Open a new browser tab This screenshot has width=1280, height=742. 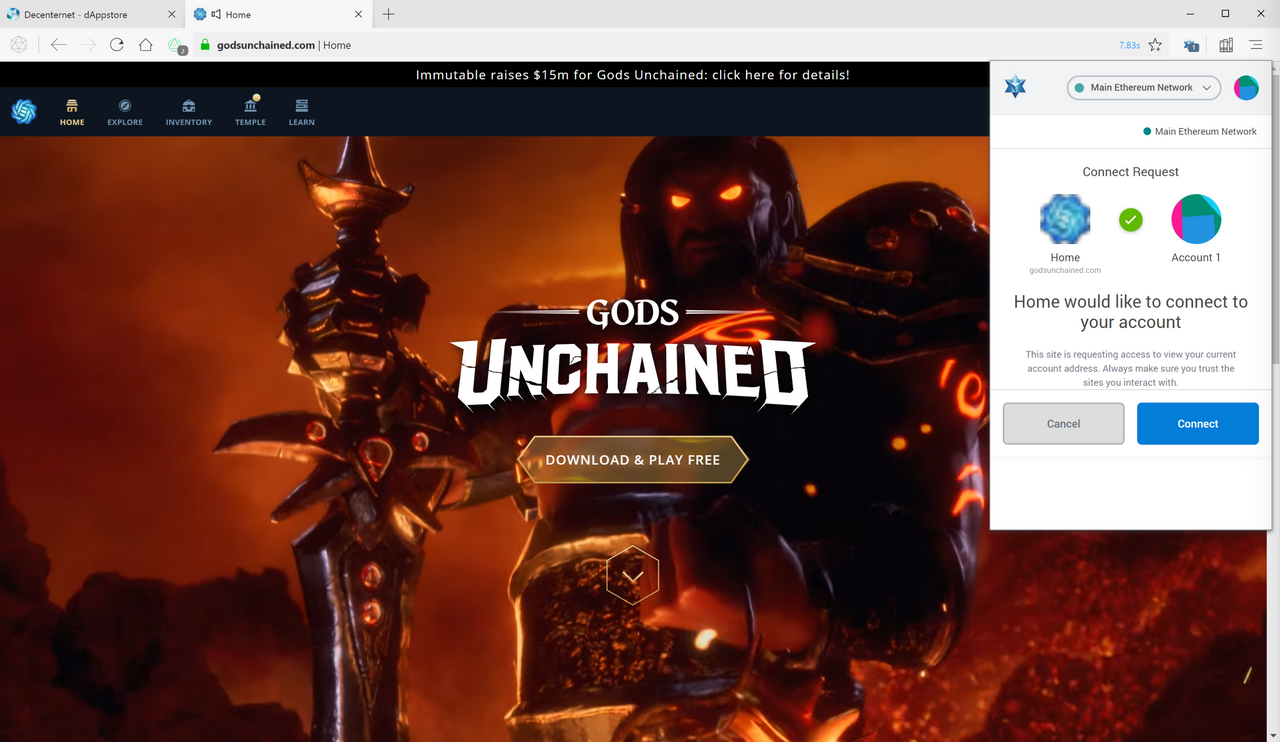click(x=389, y=14)
